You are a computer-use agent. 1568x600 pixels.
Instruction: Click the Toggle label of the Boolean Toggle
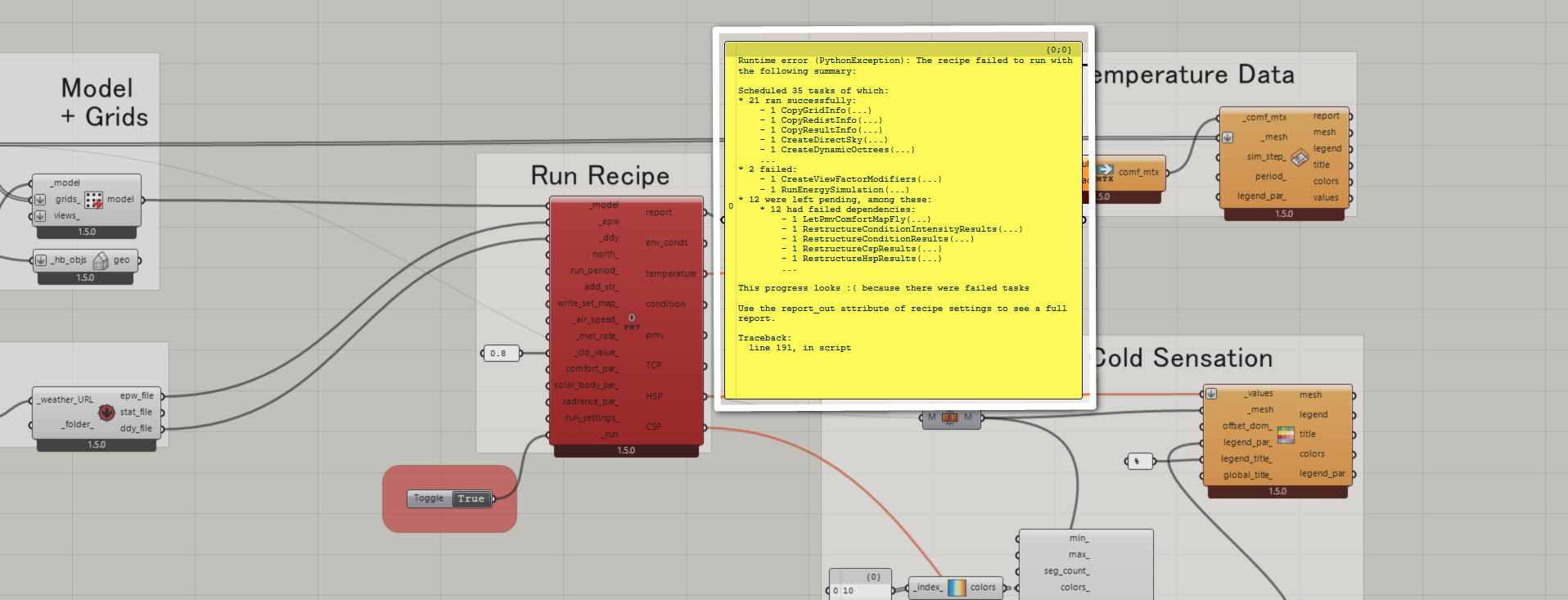tap(429, 498)
